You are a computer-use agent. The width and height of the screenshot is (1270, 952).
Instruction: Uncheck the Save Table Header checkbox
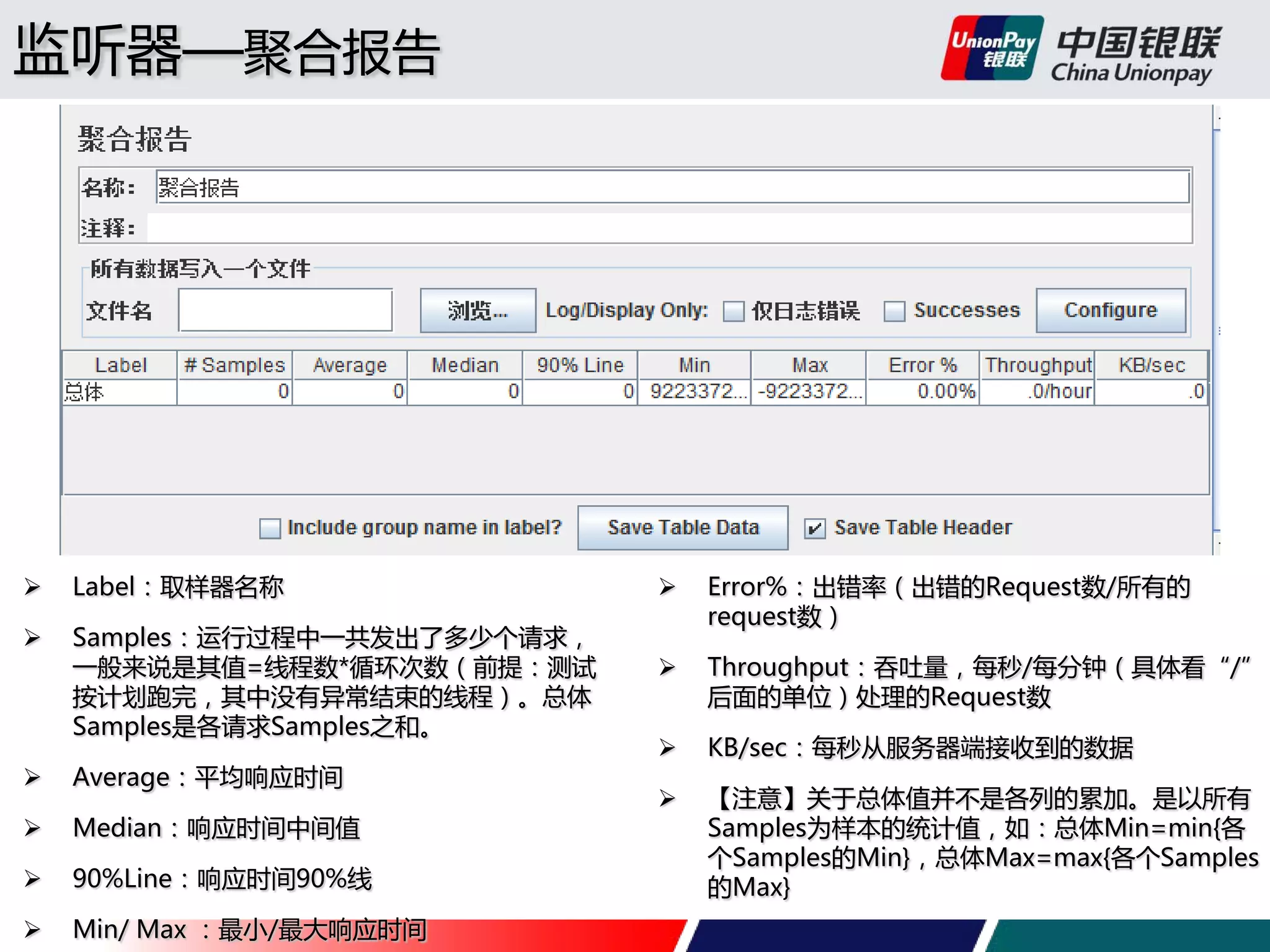click(814, 529)
